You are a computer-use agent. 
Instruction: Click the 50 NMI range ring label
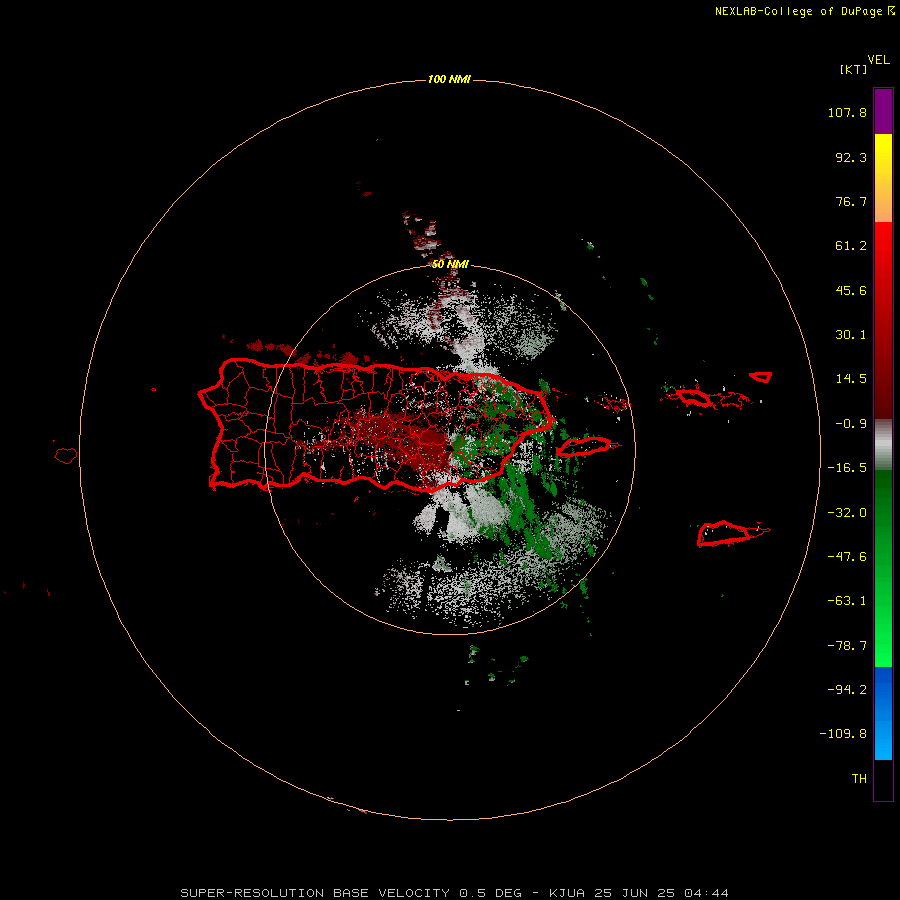(x=451, y=265)
